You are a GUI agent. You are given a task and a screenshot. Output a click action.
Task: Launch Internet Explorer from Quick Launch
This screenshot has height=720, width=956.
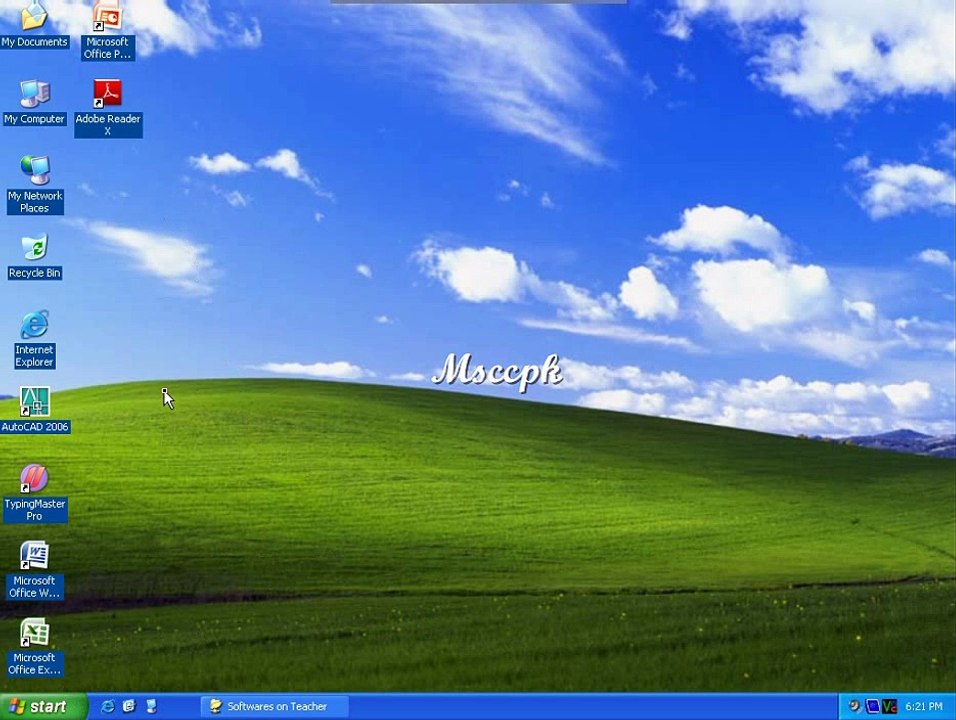tap(107, 707)
